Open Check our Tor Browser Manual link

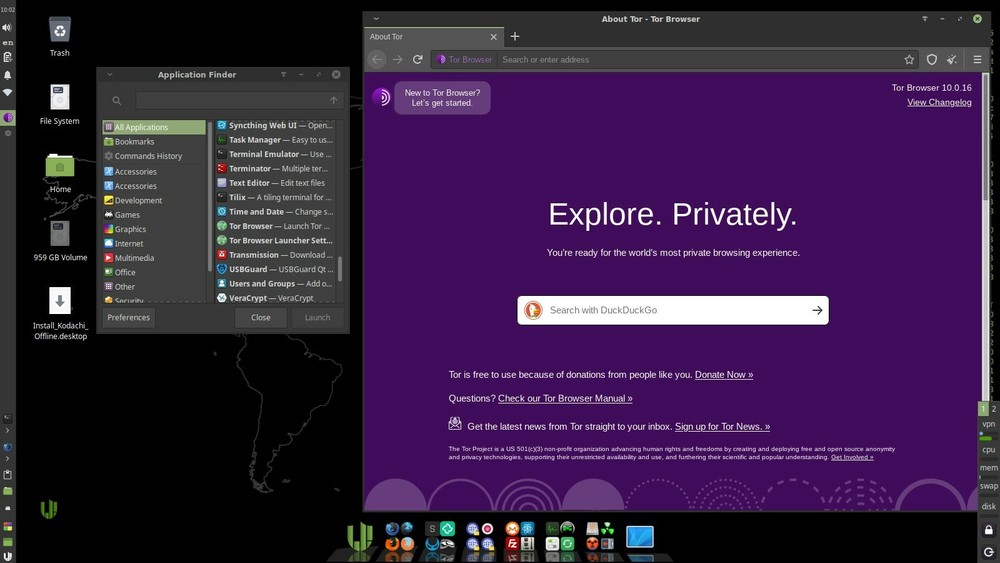[565, 398]
